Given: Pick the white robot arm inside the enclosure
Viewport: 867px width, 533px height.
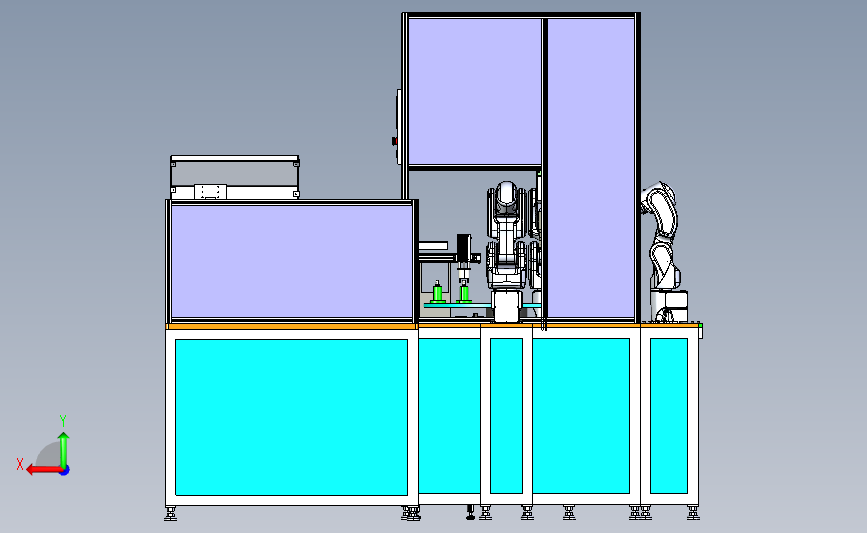Looking at the screenshot, I should coord(506,252).
